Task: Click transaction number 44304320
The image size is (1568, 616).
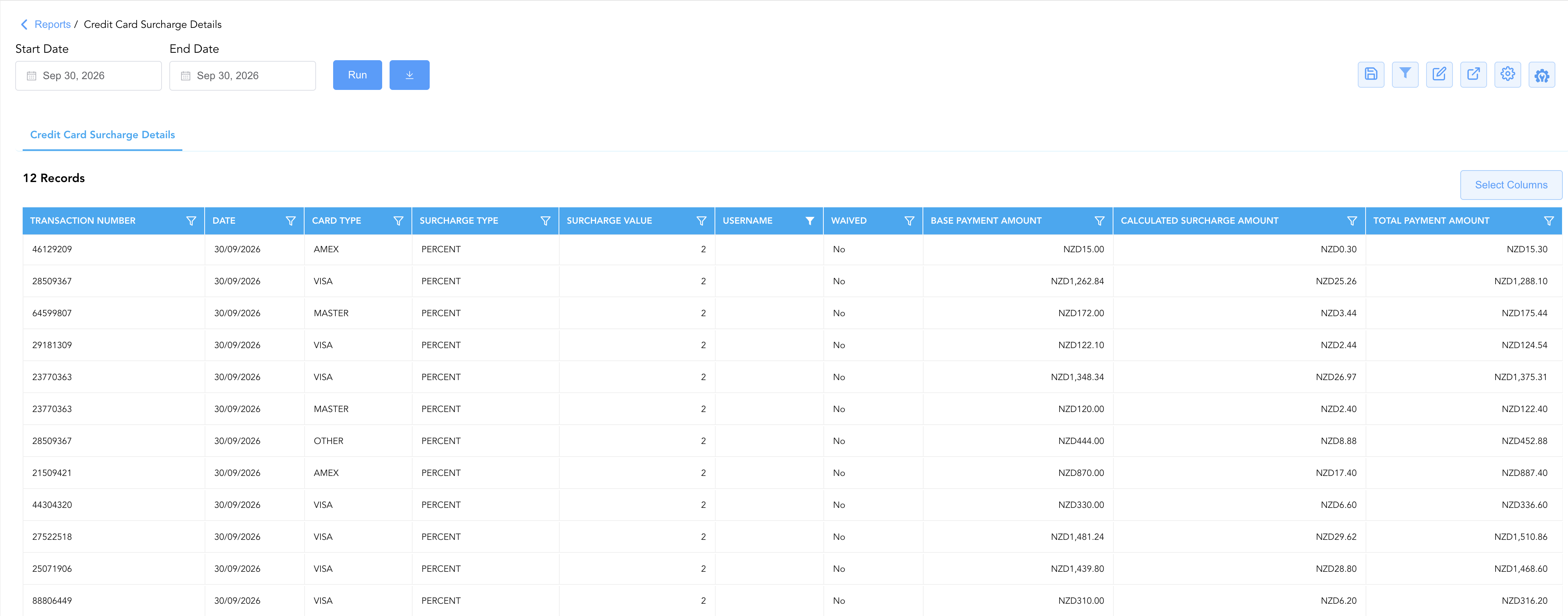Action: click(52, 505)
